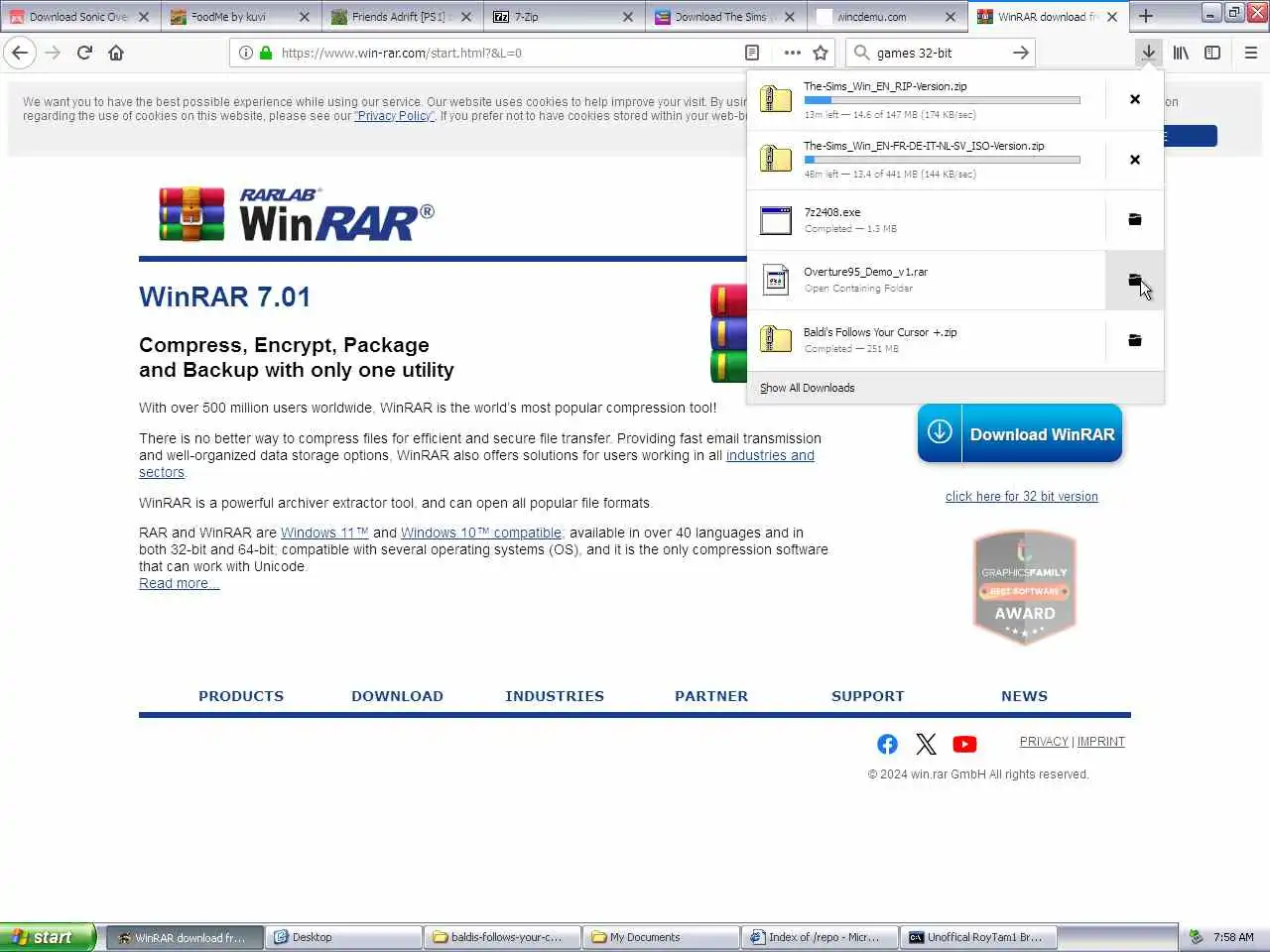Switch to baldis-follows-your-c taskbar folder
1270x952 pixels.
(502, 937)
